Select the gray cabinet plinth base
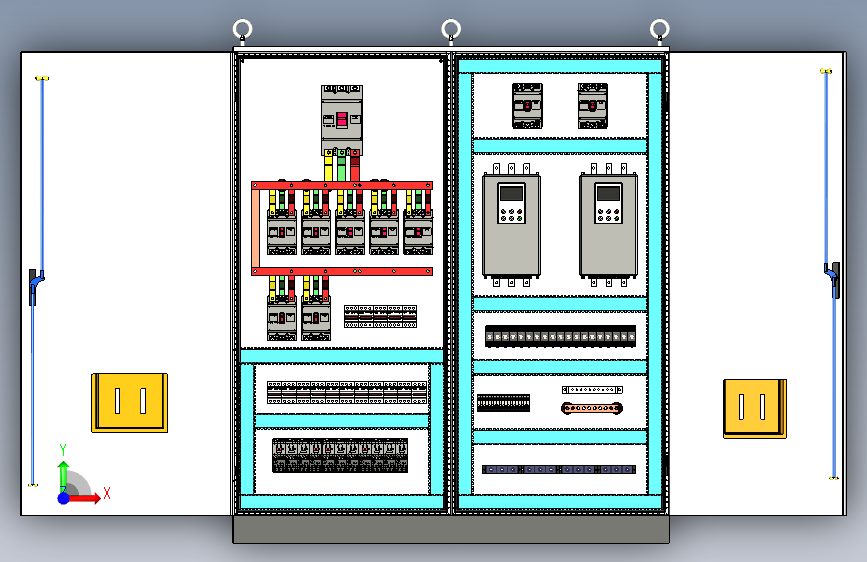Screen dimensions: 867x562 [451, 529]
